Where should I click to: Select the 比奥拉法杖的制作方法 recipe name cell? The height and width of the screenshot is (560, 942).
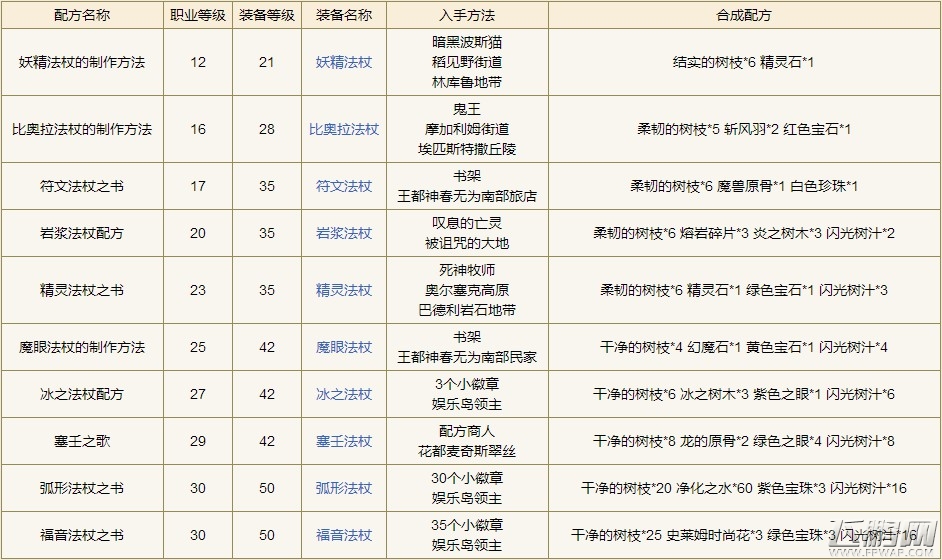click(x=82, y=129)
